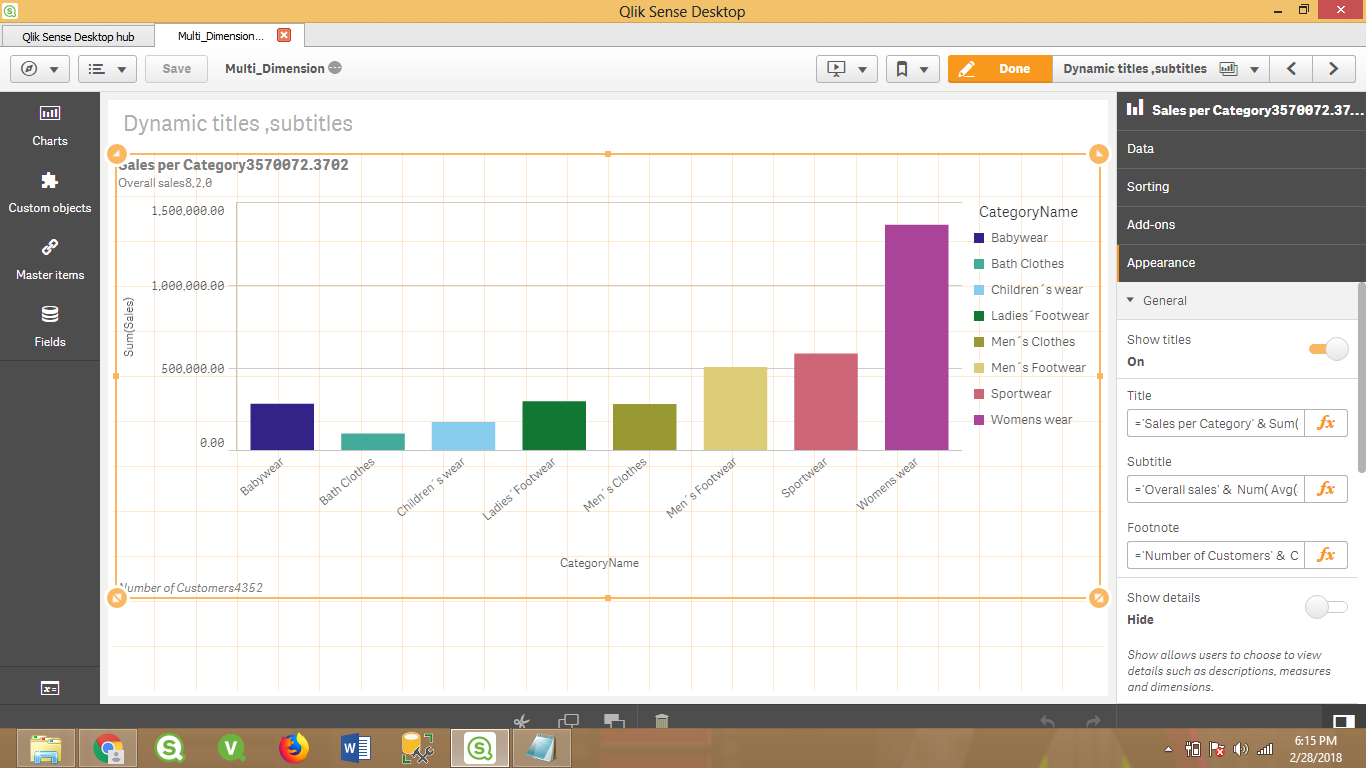Select Custom objects in the sidebar
Image resolution: width=1366 pixels, height=768 pixels.
pyautogui.click(x=49, y=192)
